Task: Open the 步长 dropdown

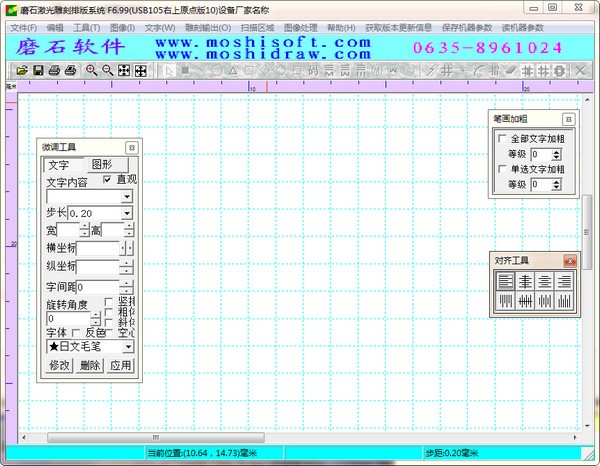Action: point(127,214)
